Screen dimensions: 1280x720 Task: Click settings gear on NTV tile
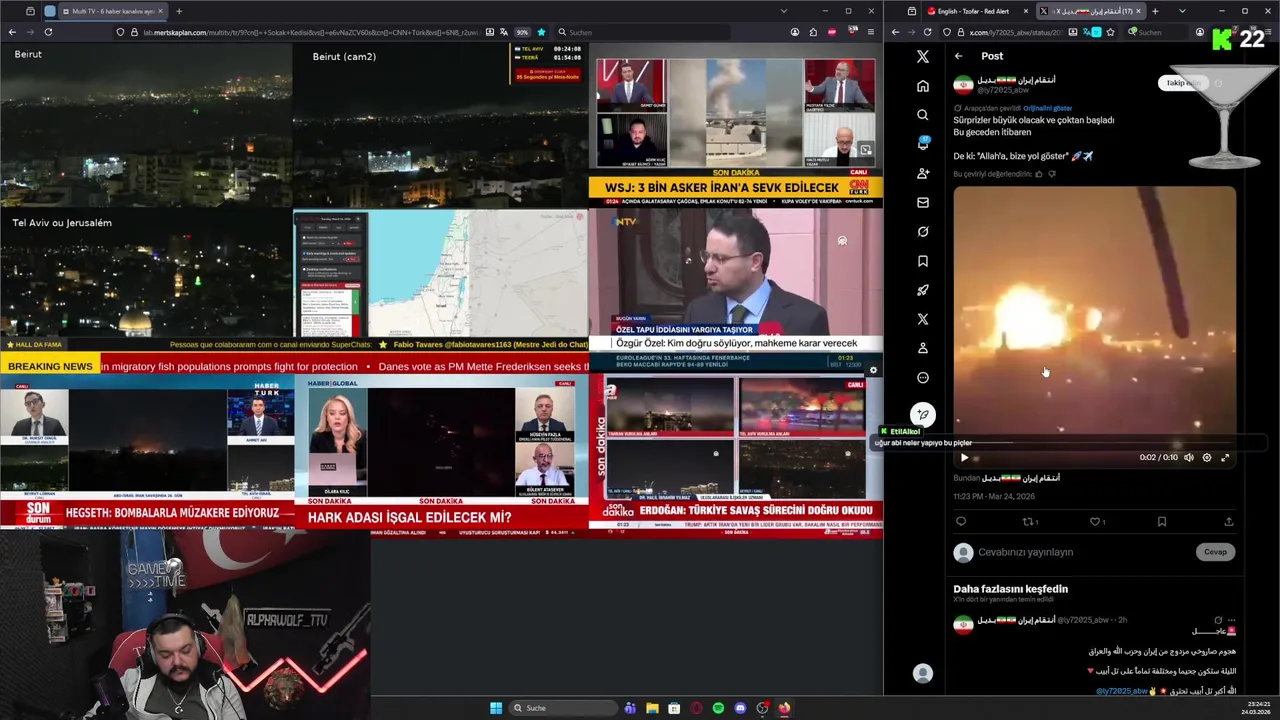click(873, 370)
